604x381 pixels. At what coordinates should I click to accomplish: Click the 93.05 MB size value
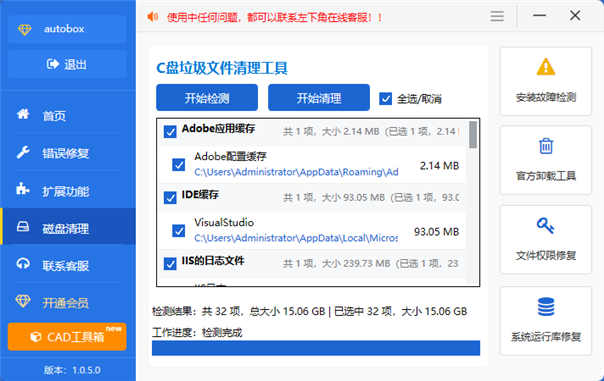436,232
